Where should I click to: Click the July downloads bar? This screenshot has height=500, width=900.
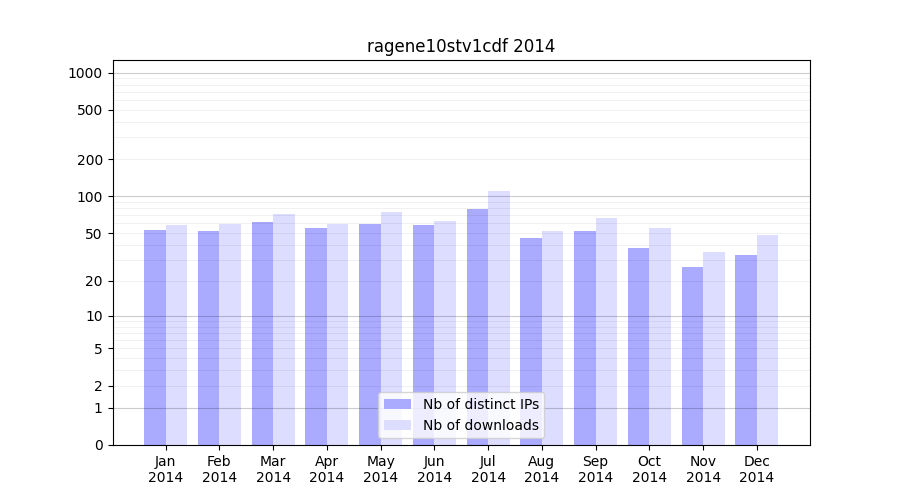[x=499, y=300]
